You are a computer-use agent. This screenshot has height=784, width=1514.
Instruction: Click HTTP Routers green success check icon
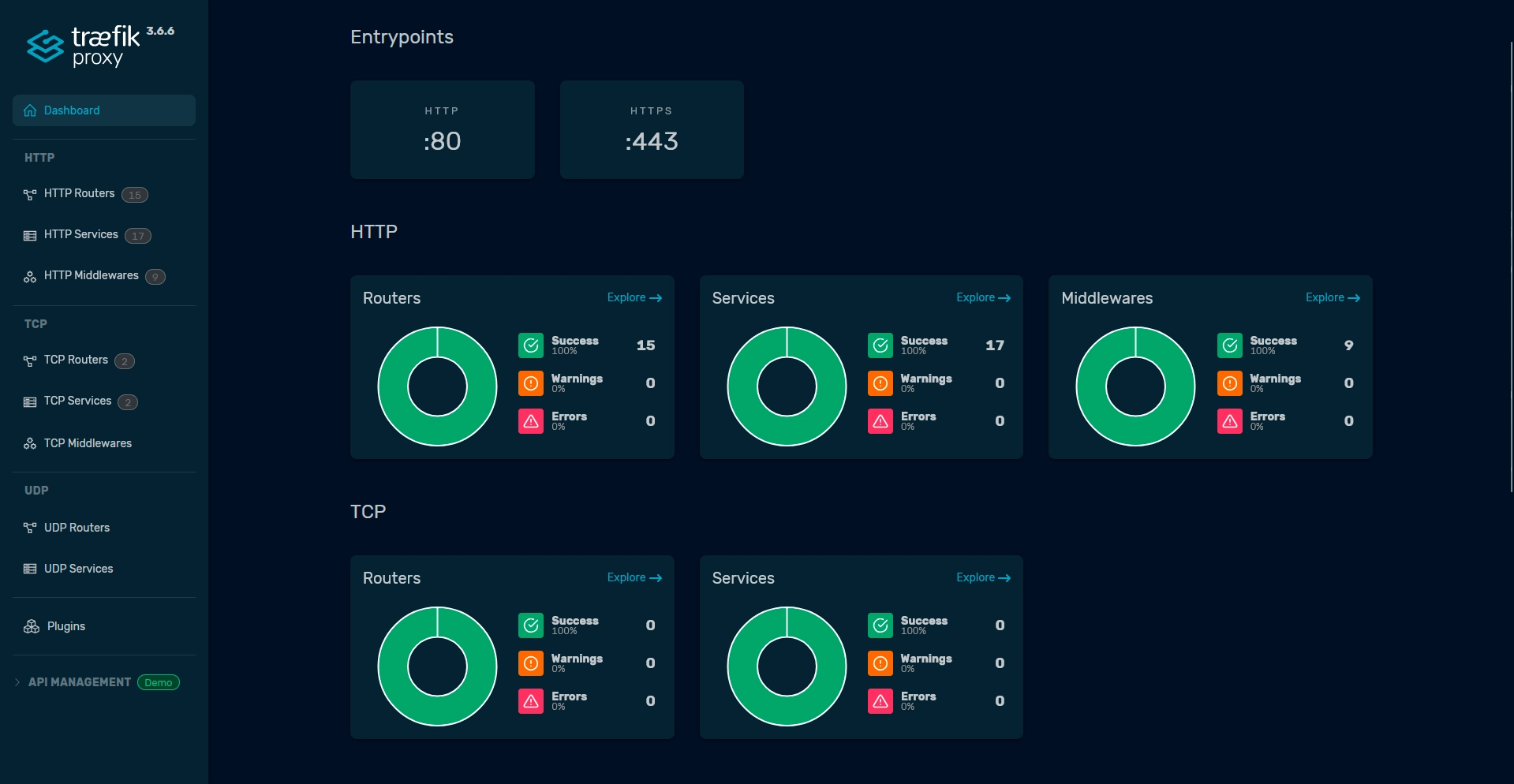[531, 345]
